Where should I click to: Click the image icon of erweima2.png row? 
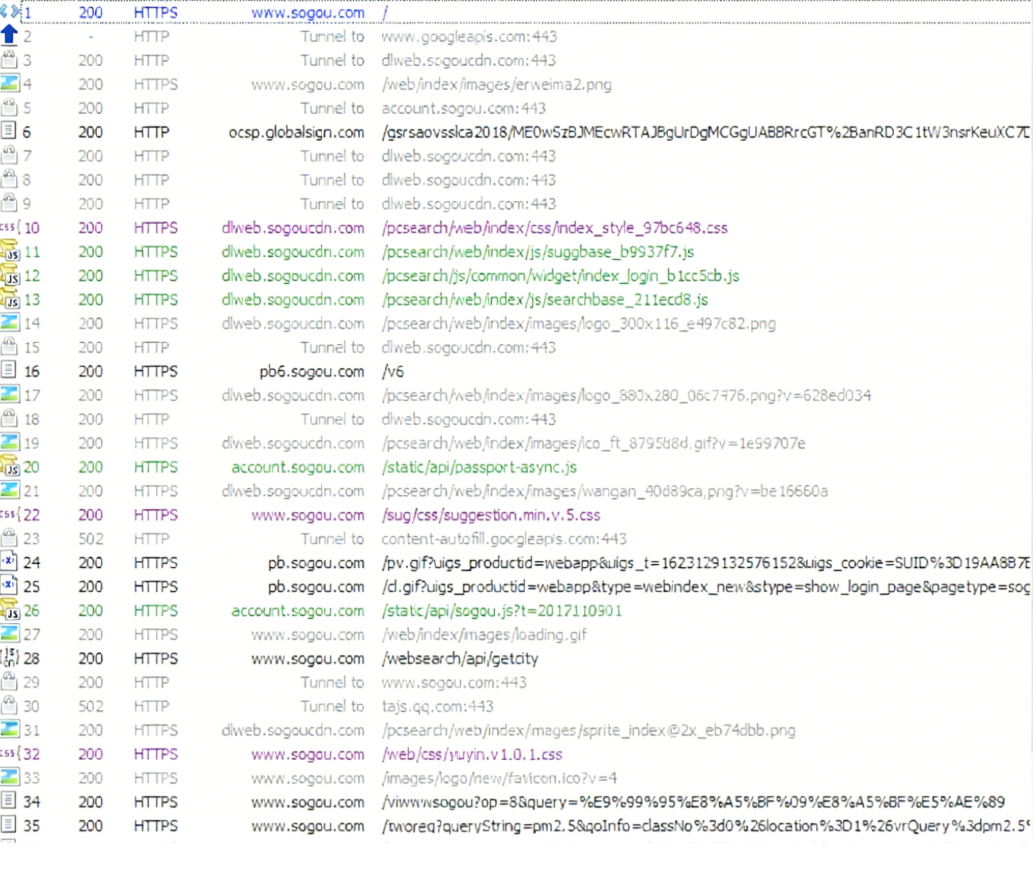pos(9,84)
